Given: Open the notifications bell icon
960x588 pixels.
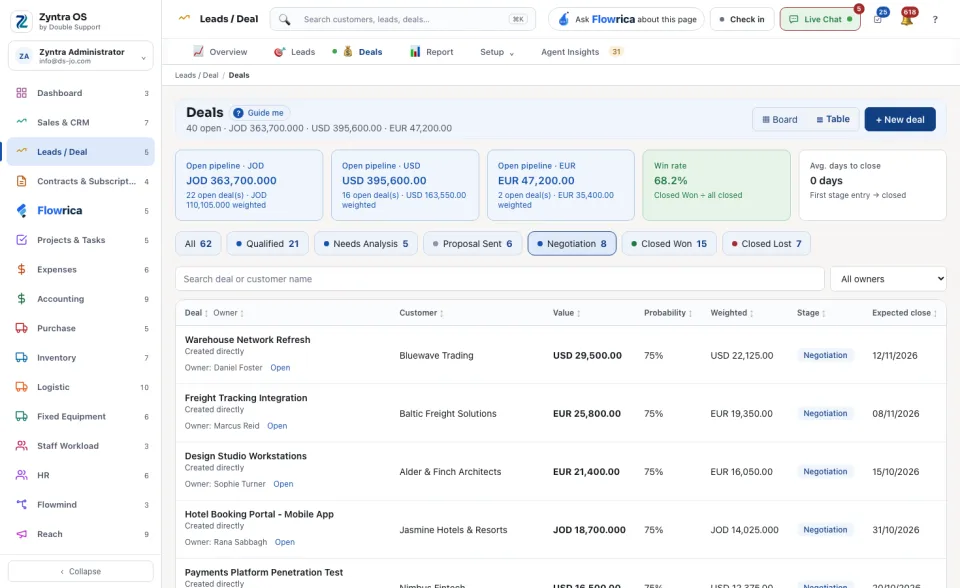Looking at the screenshot, I should 907,19.
